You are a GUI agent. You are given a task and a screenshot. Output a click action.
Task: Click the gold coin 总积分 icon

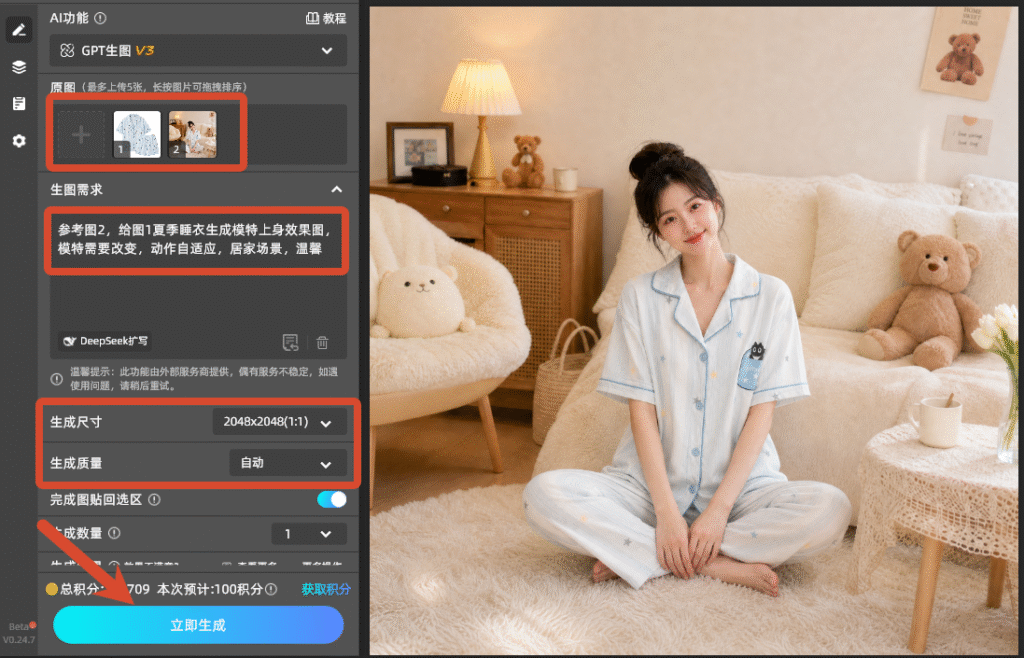pos(52,589)
